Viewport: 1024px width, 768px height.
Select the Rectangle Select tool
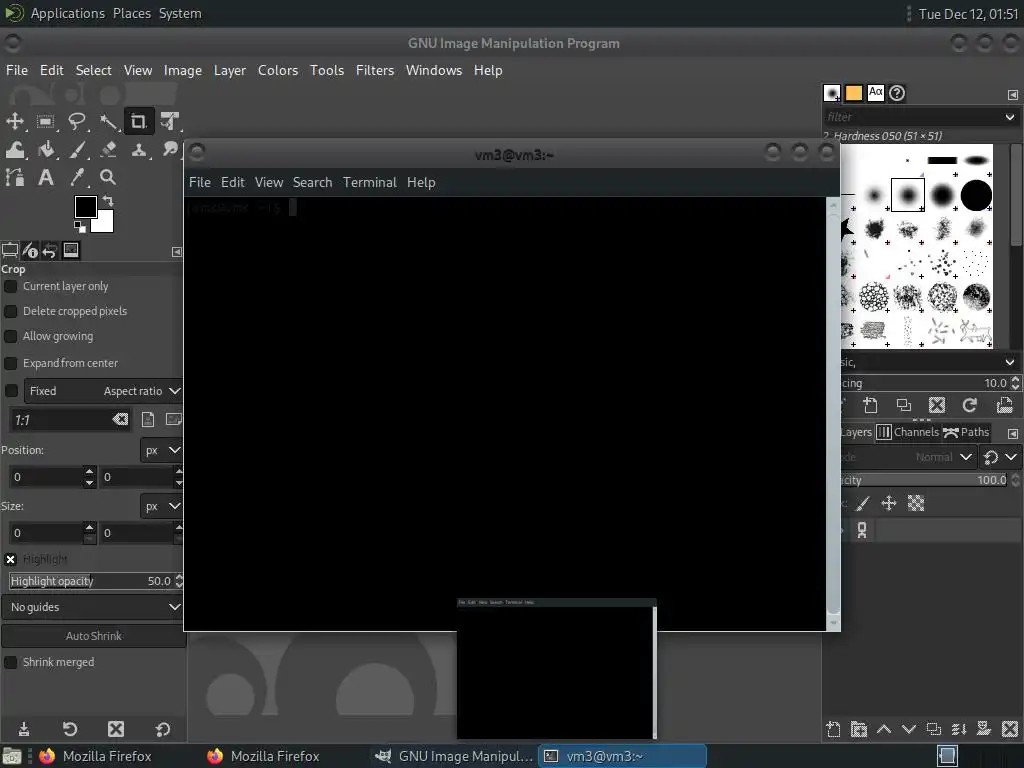(x=46, y=121)
